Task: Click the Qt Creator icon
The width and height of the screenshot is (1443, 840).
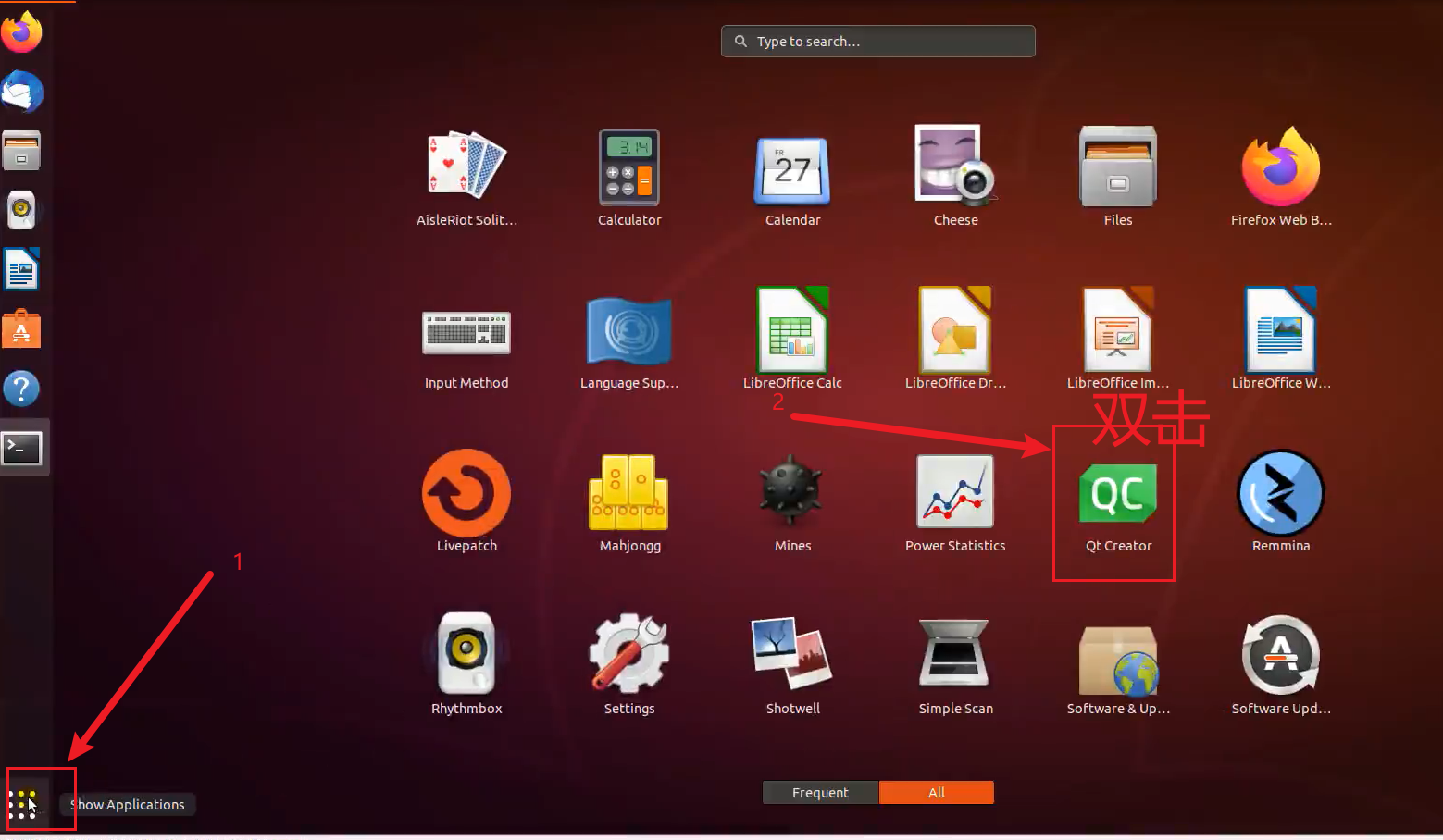Action: [1118, 493]
